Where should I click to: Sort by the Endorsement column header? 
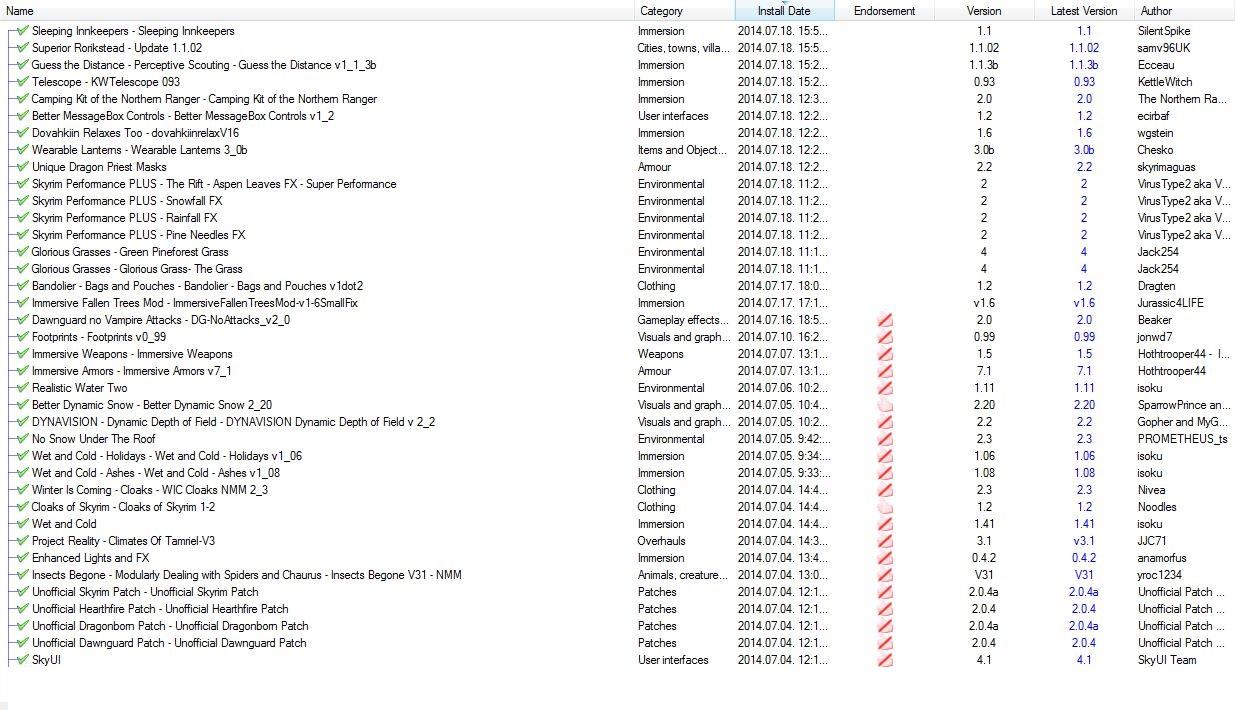tap(884, 11)
